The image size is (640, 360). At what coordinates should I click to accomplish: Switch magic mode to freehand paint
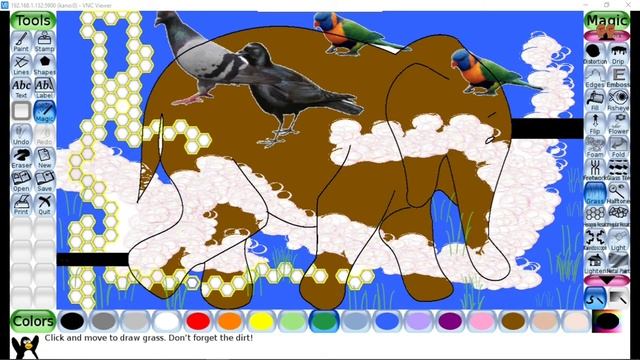pos(595,298)
